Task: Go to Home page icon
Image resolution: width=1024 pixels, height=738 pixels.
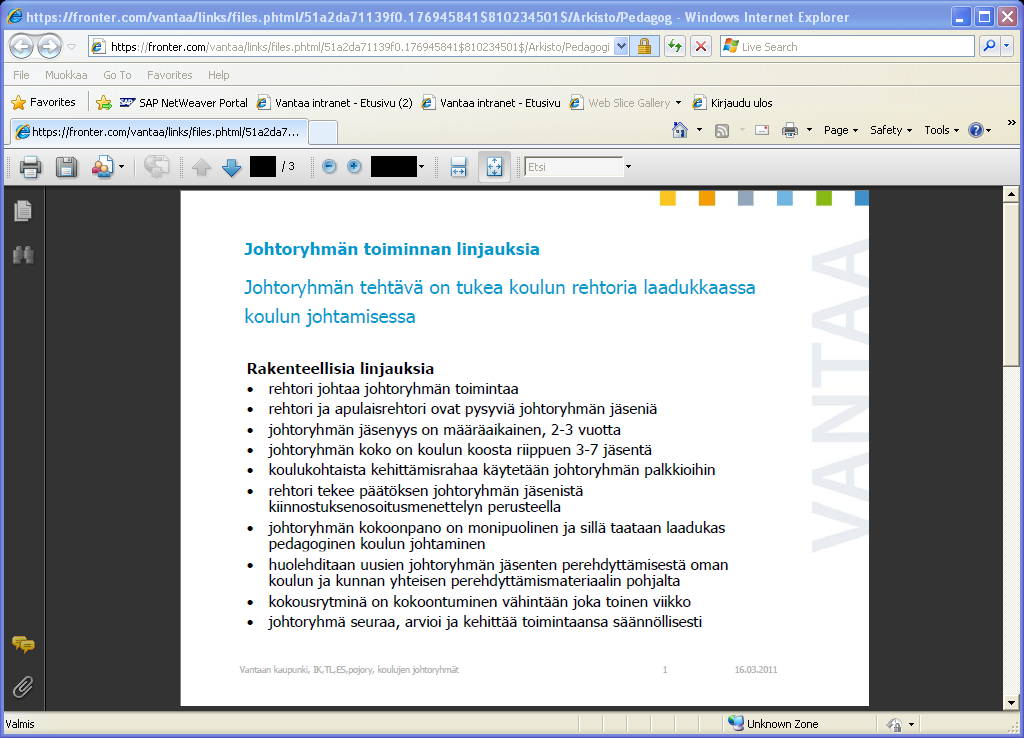Action: coord(680,130)
